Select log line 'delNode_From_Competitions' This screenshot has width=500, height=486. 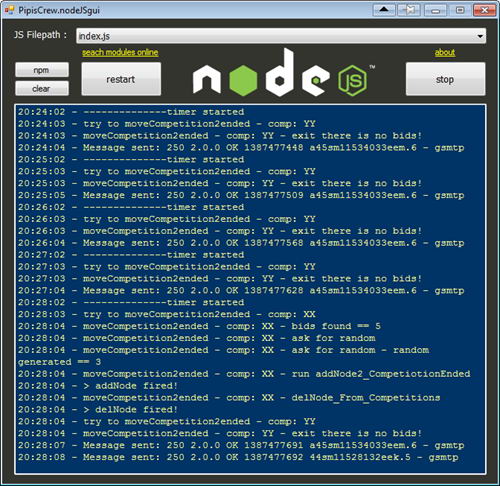[x=229, y=398]
